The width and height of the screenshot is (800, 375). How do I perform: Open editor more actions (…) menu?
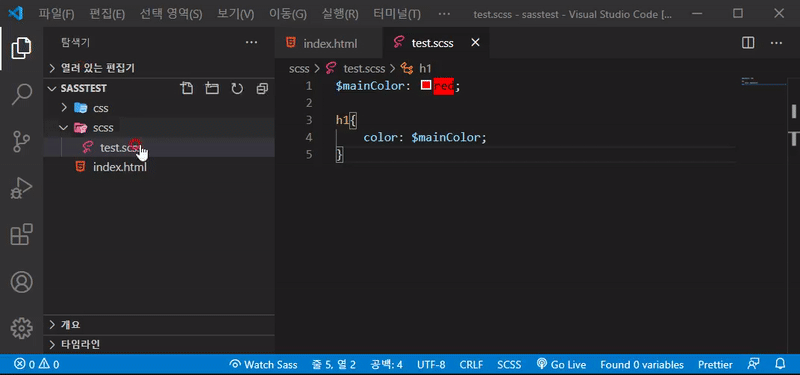[x=776, y=43]
